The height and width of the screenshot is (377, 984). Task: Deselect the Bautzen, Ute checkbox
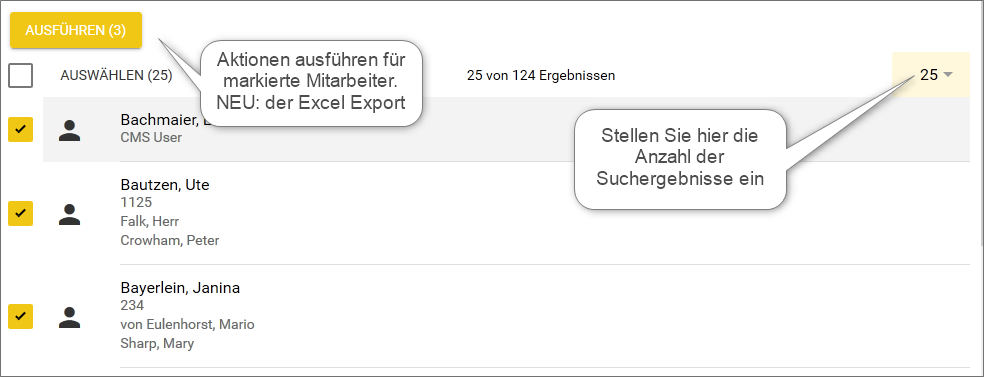click(21, 213)
